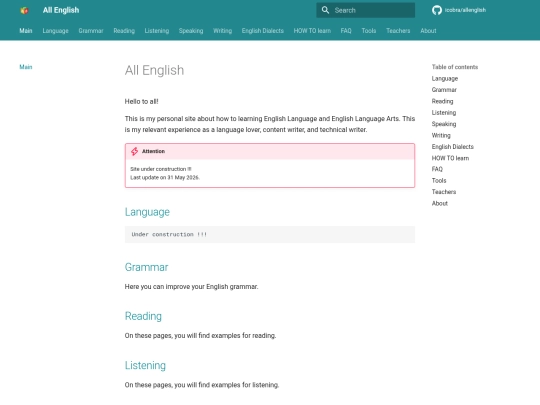This screenshot has width=540, height=405.
Task: Click 'Here you can improve your English grammar' text
Action: click(191, 287)
